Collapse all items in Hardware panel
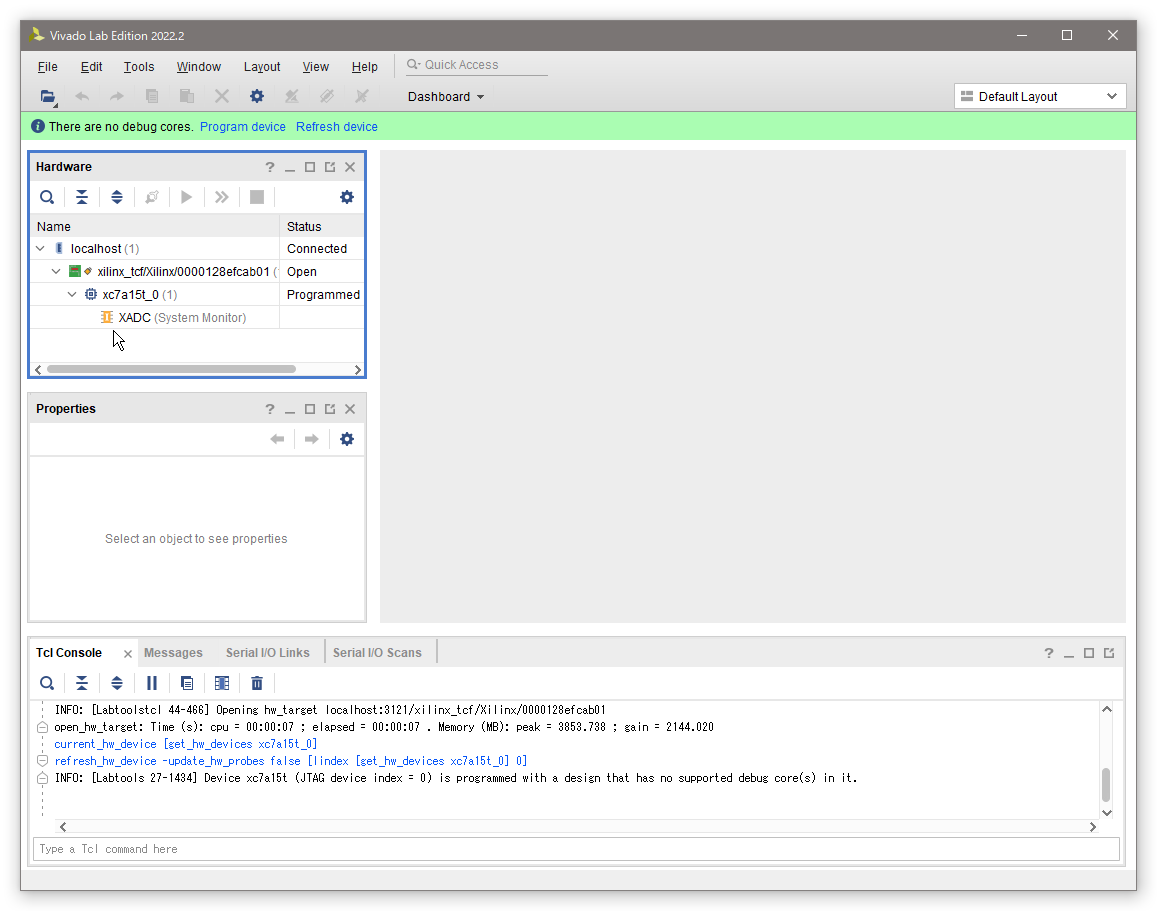This screenshot has height=911, width=1157. pyautogui.click(x=82, y=197)
